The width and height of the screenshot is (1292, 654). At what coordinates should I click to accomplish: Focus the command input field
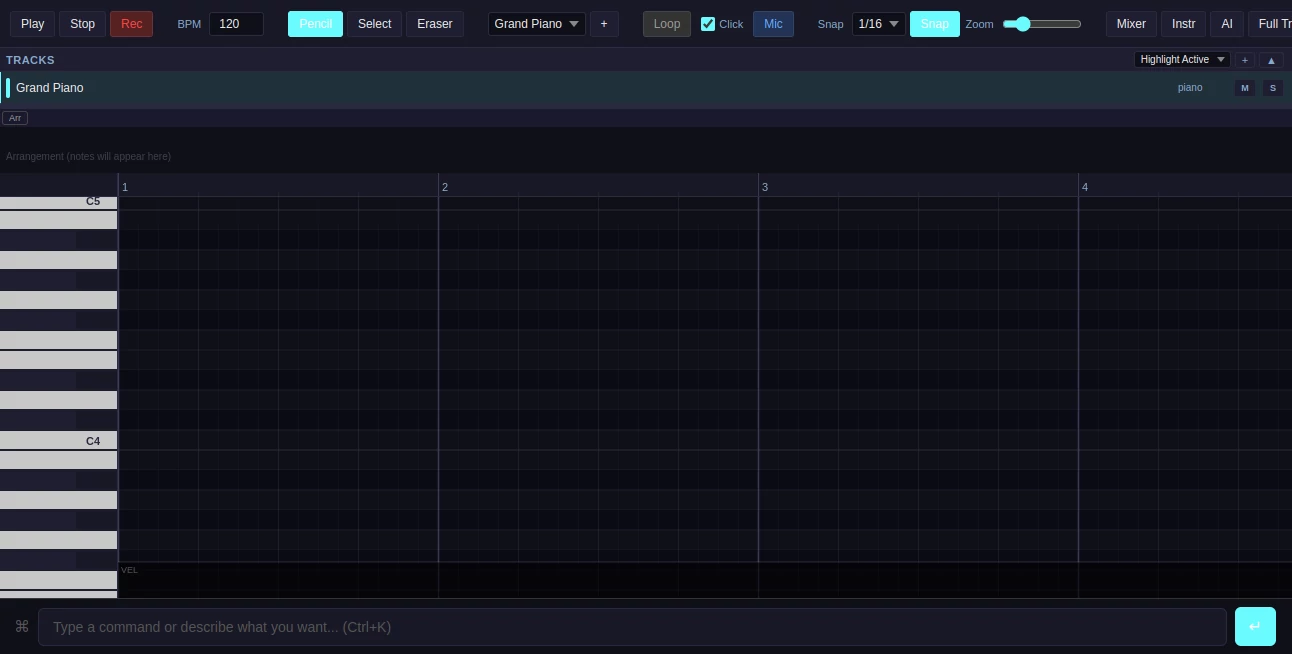632,627
